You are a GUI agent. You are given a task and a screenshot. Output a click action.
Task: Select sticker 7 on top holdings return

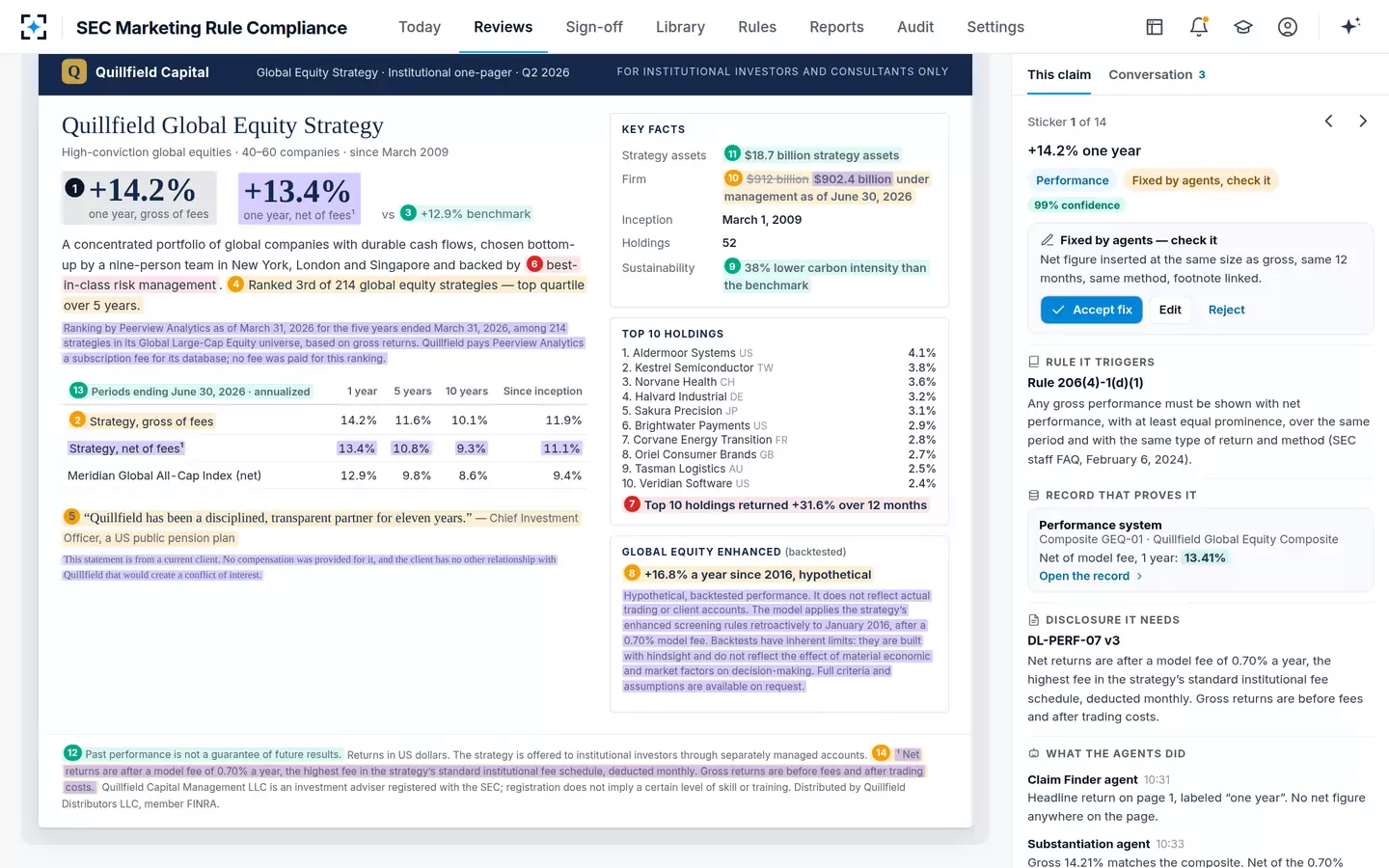click(x=632, y=504)
